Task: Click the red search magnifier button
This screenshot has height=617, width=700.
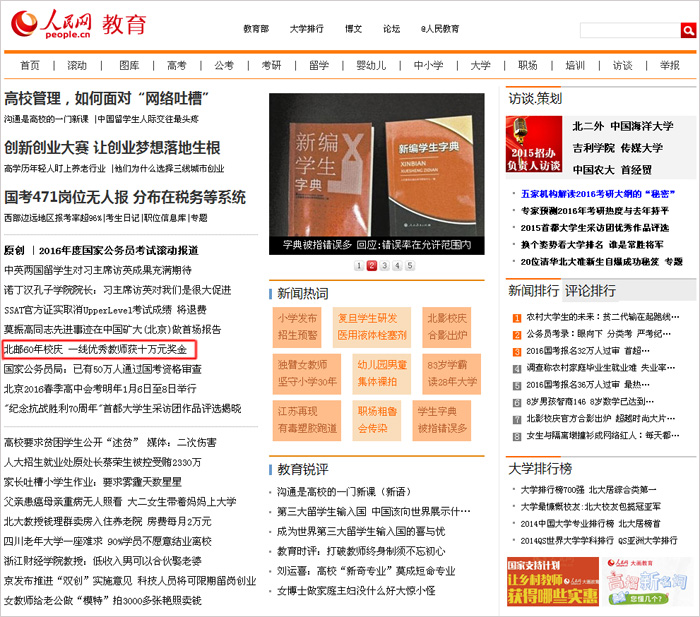Action: (x=688, y=30)
